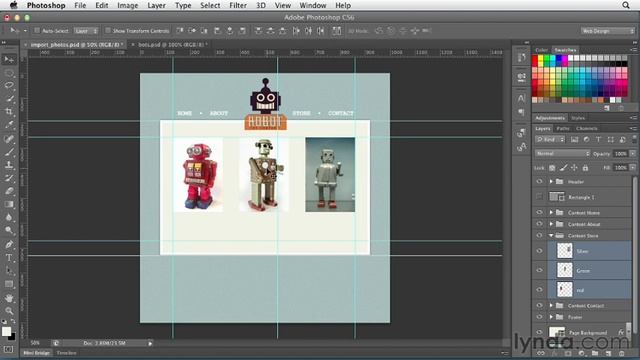Screen dimensions: 640x360
Task: Hide the Content Store group
Action: (x=540, y=236)
